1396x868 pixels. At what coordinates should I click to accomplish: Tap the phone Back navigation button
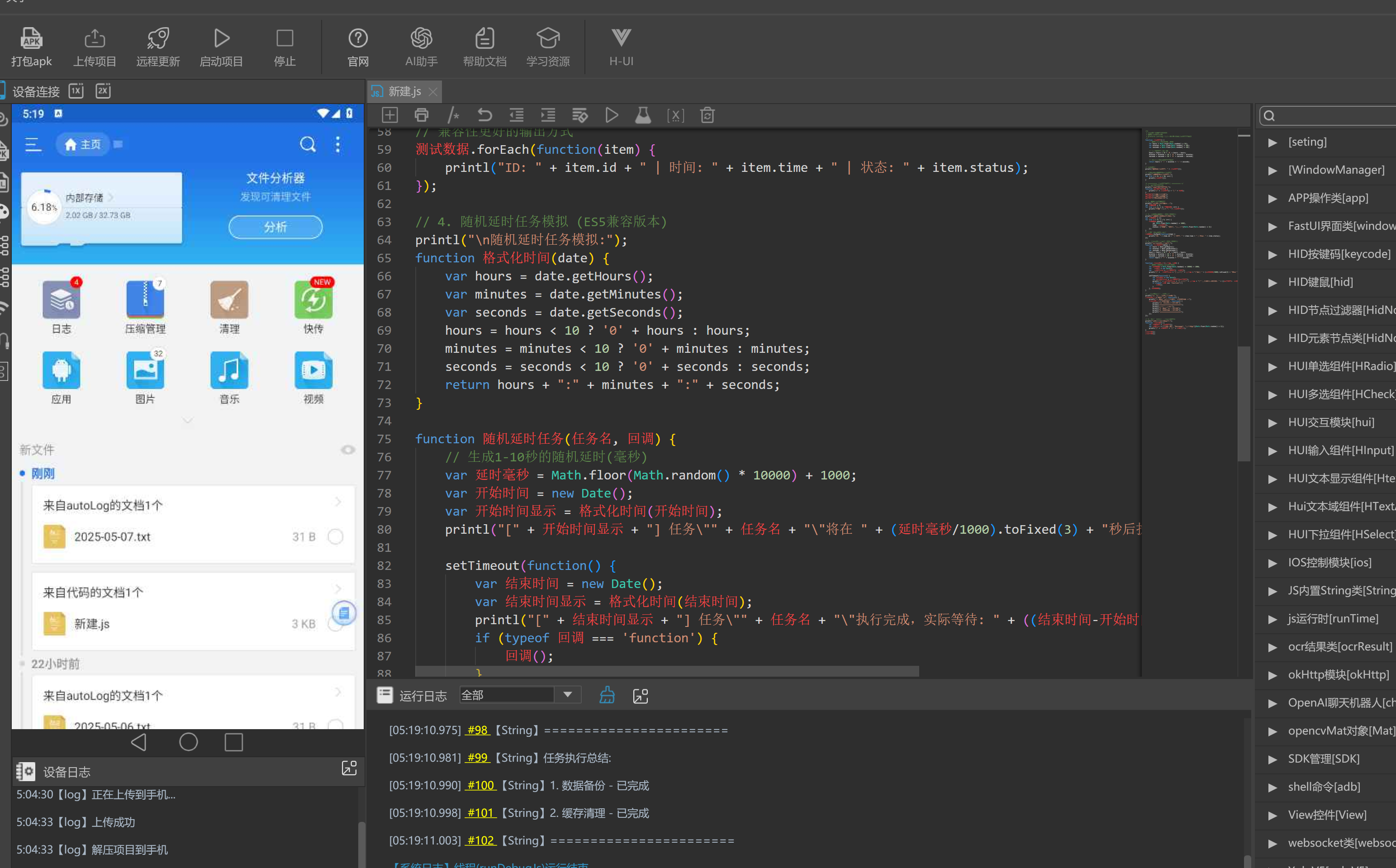point(139,742)
